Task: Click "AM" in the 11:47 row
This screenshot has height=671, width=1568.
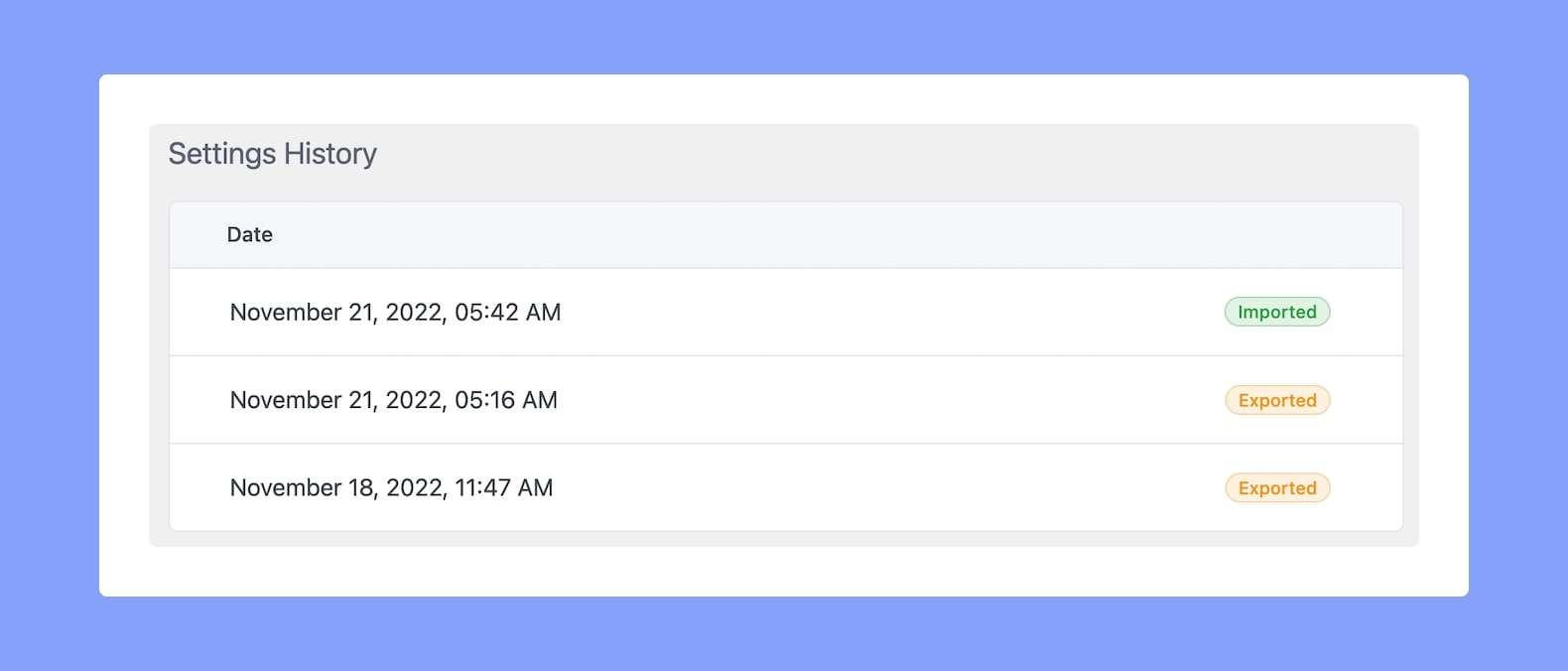Action: [536, 487]
